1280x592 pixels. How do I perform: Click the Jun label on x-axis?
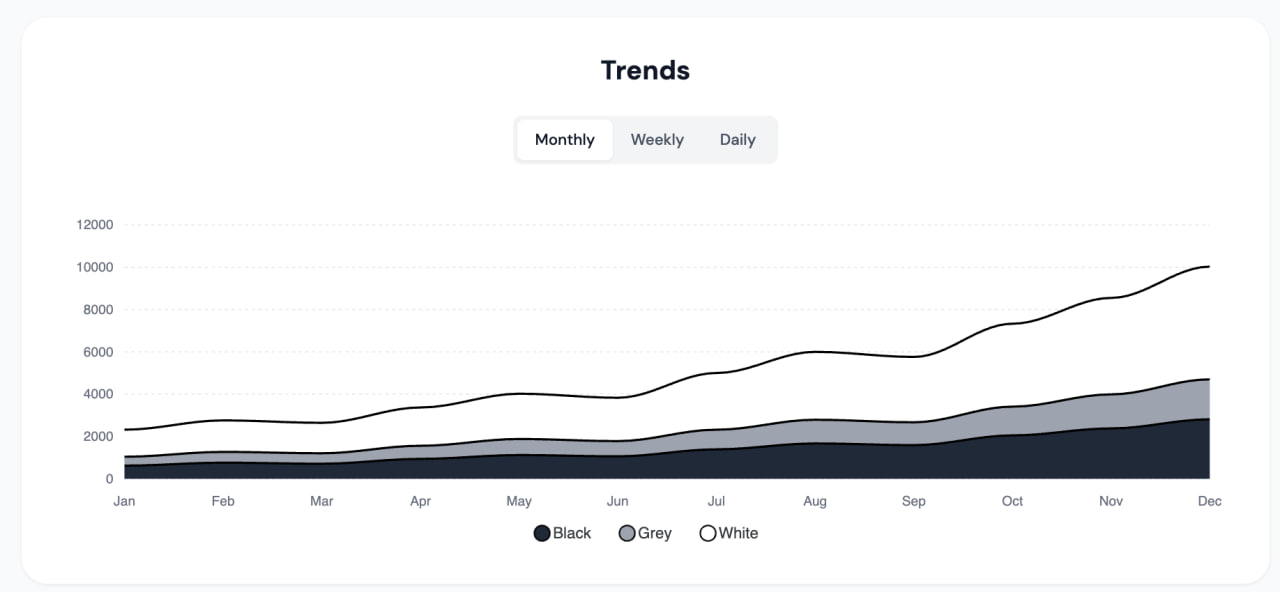click(618, 501)
